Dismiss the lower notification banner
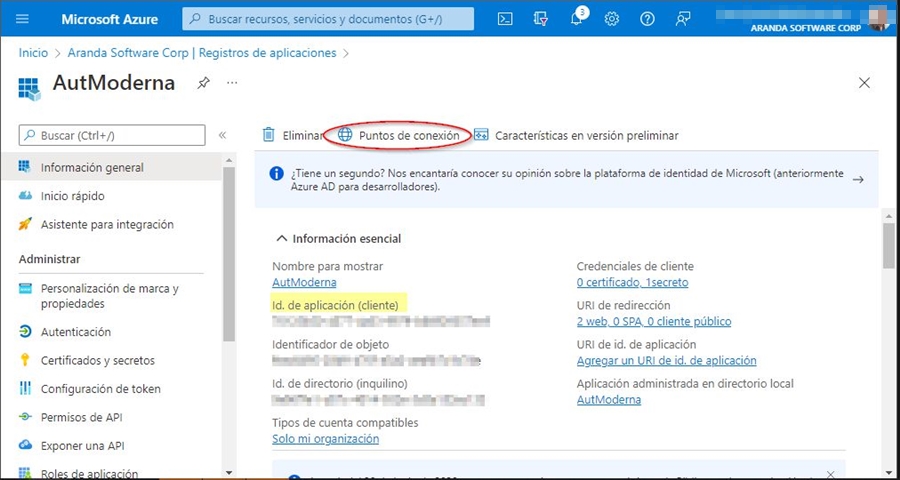 pos(830,474)
